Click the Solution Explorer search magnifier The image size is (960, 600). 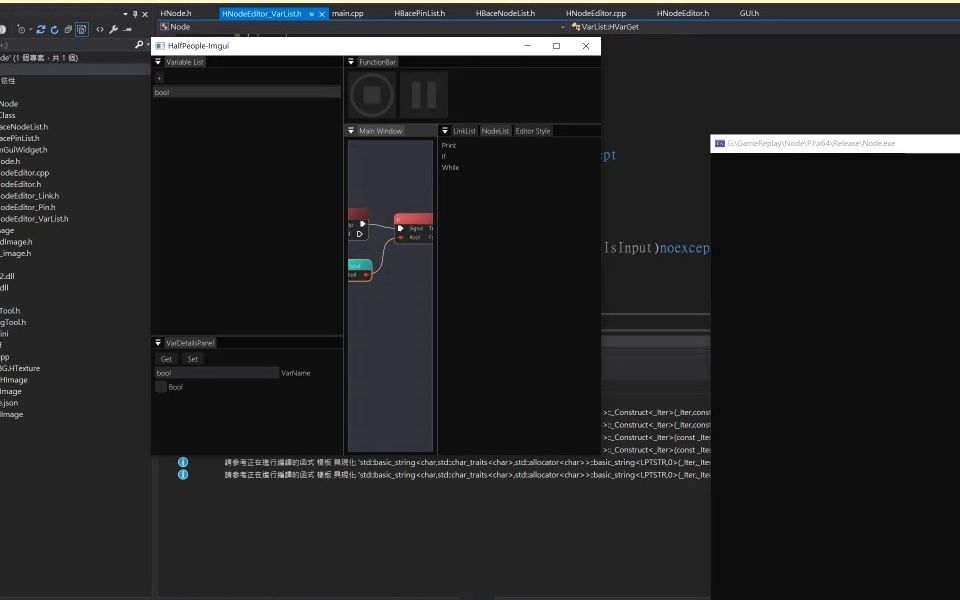tap(138, 44)
